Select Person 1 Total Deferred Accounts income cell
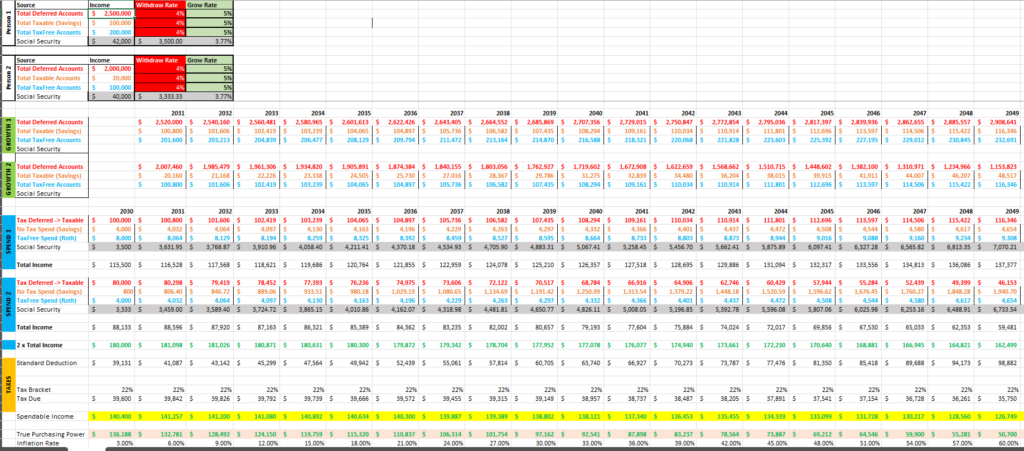Viewport: 1024px width, 451px height. coord(107,12)
